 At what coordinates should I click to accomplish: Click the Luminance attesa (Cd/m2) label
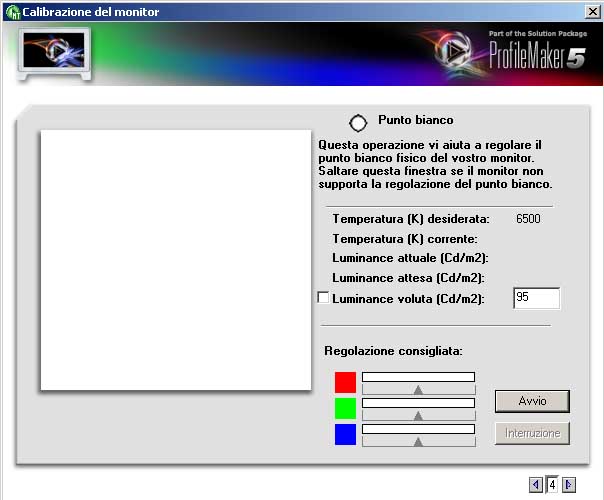coord(408,278)
